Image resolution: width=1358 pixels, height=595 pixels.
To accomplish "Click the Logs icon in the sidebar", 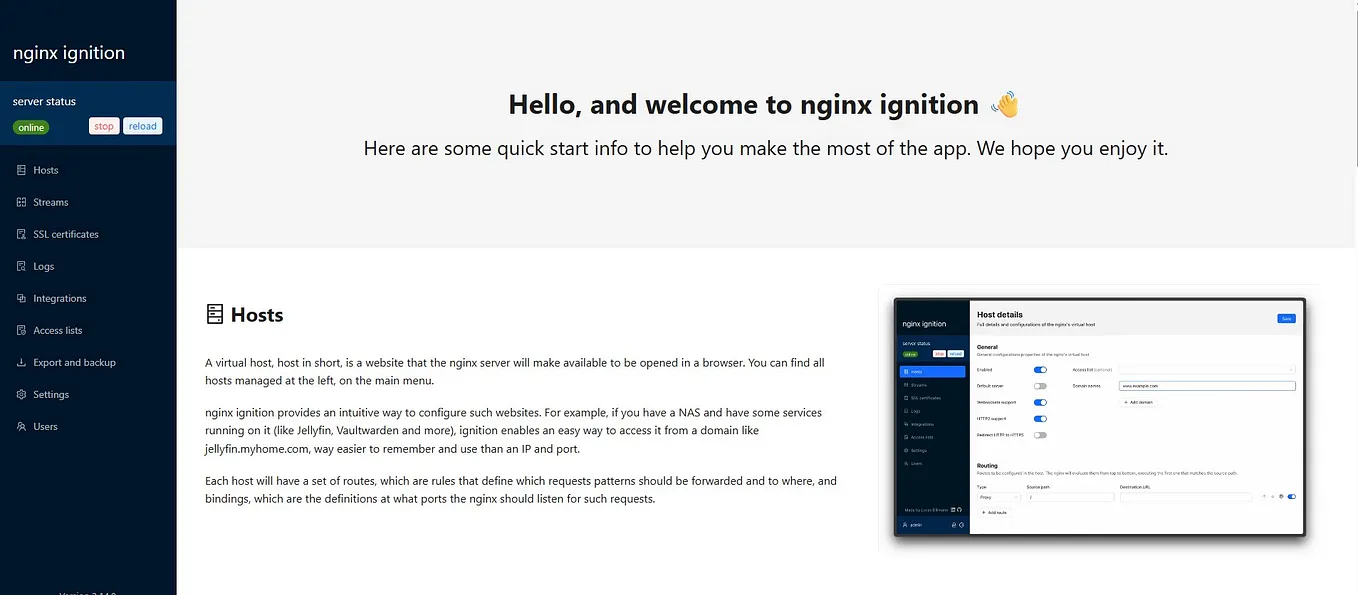I will tap(19, 266).
